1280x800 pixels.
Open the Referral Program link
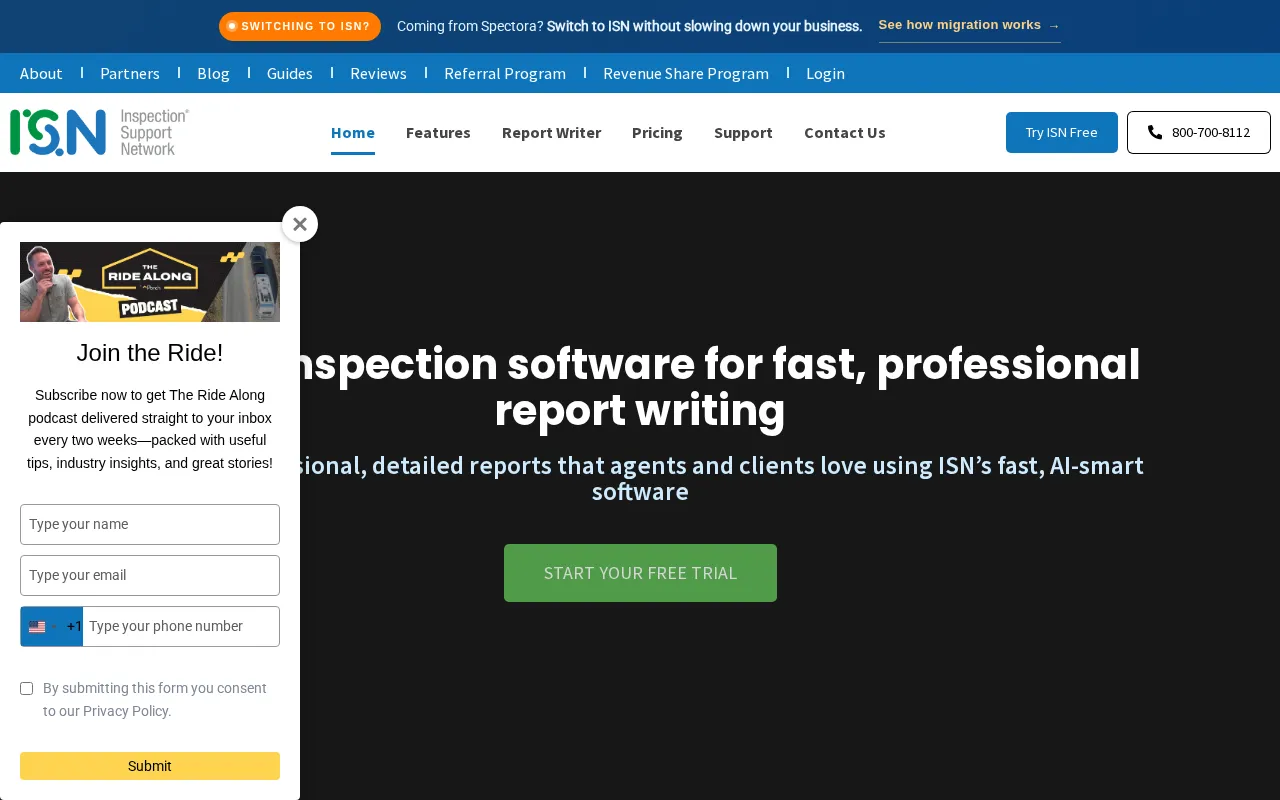(x=505, y=73)
